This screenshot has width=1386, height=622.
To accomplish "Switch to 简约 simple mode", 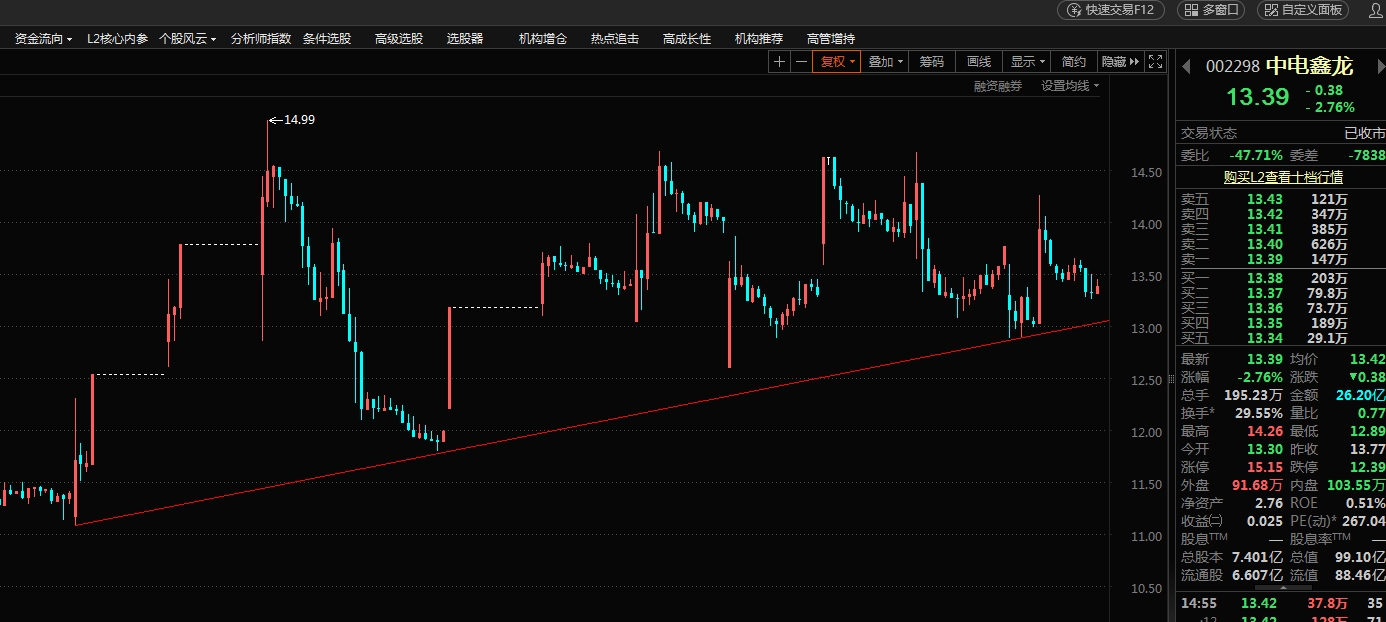I will point(1074,62).
